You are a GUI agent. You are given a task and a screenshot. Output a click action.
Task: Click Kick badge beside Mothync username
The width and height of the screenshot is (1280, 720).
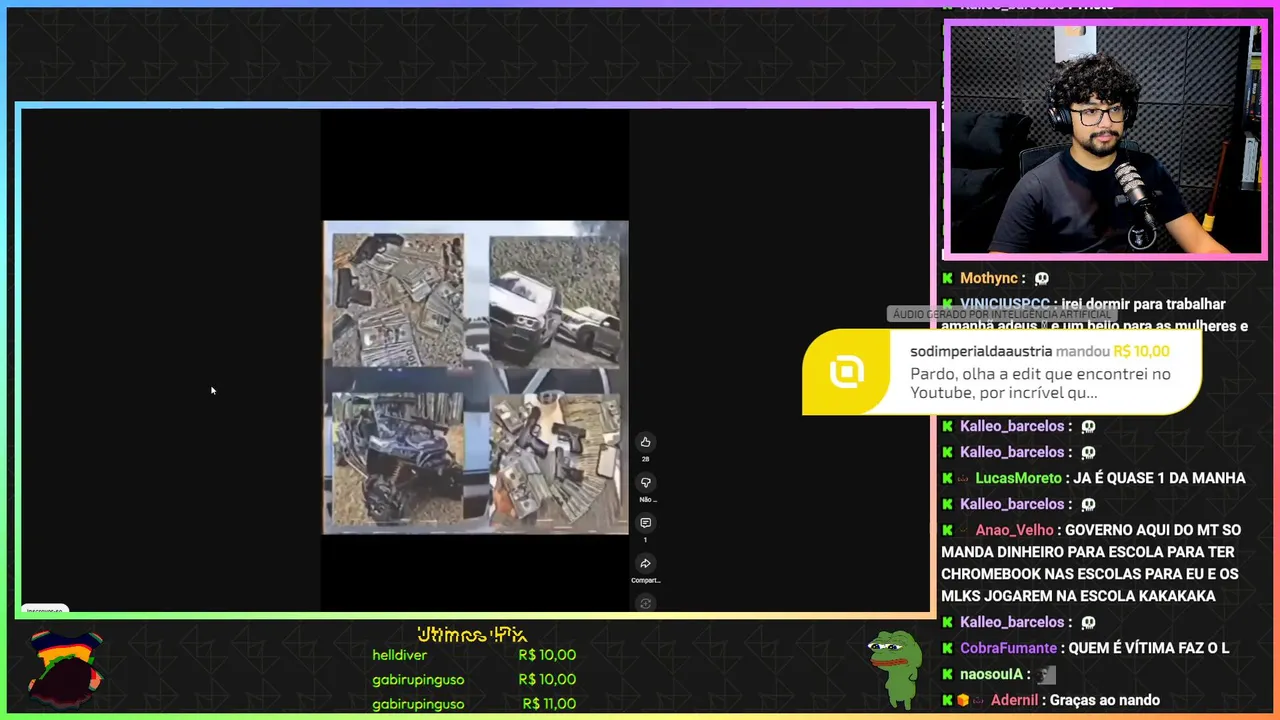pos(947,278)
